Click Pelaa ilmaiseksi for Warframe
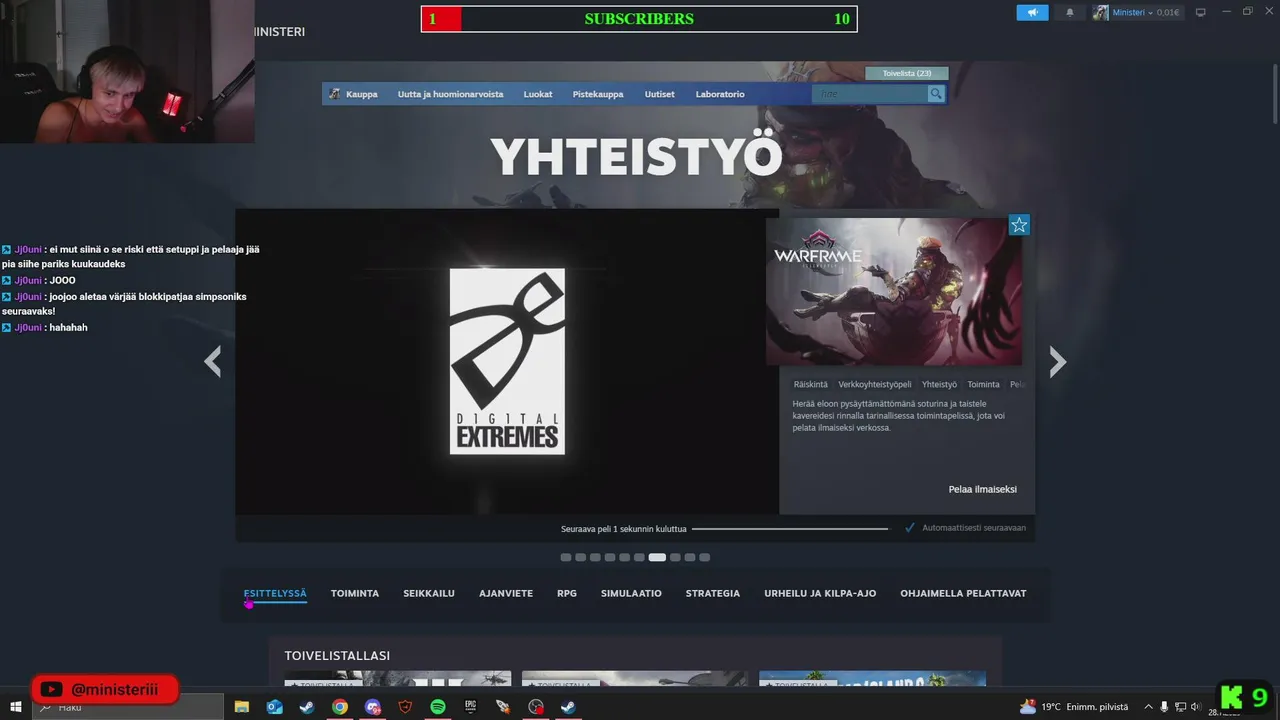The height and width of the screenshot is (720, 1280). pos(983,490)
